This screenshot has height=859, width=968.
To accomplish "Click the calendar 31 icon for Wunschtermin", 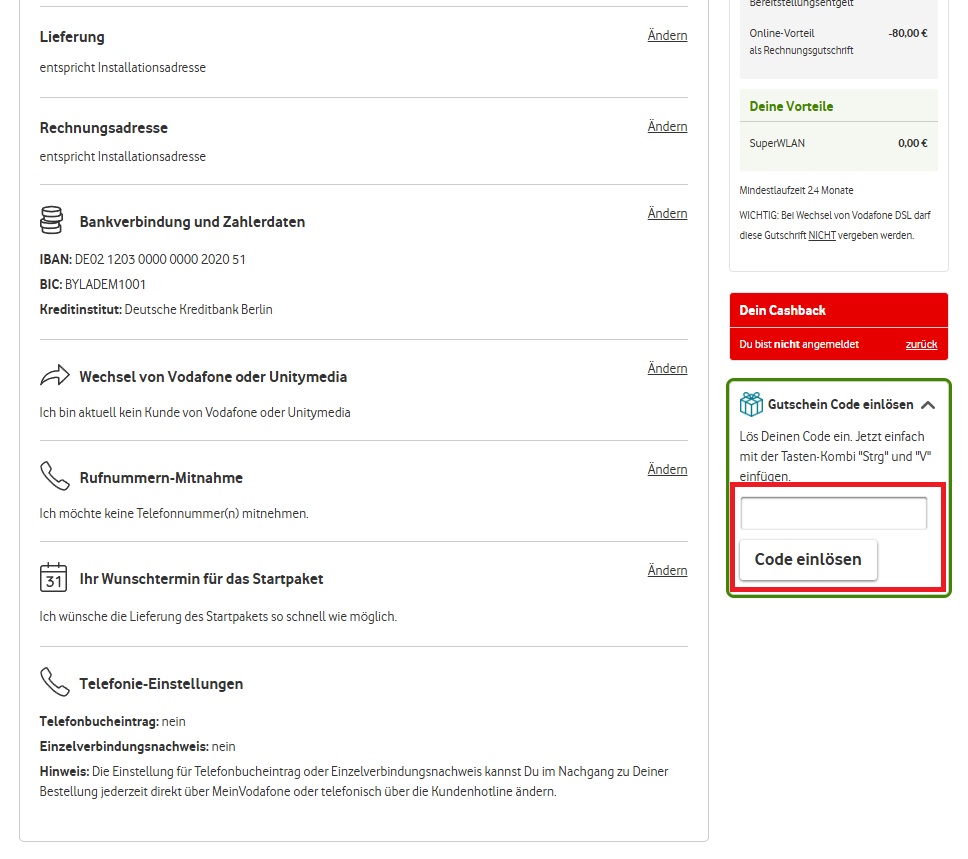I will tap(53, 578).
